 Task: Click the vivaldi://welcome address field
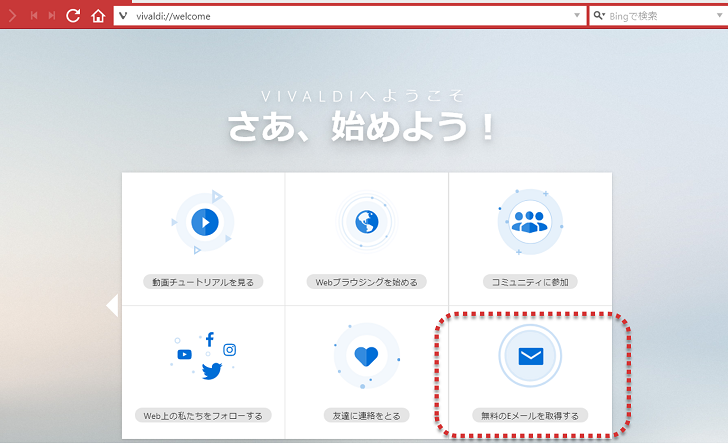click(x=351, y=16)
